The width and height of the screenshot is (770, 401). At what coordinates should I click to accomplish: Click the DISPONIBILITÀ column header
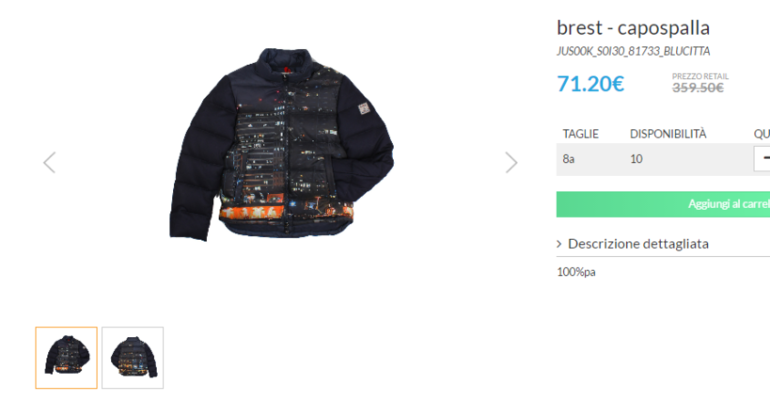click(668, 134)
